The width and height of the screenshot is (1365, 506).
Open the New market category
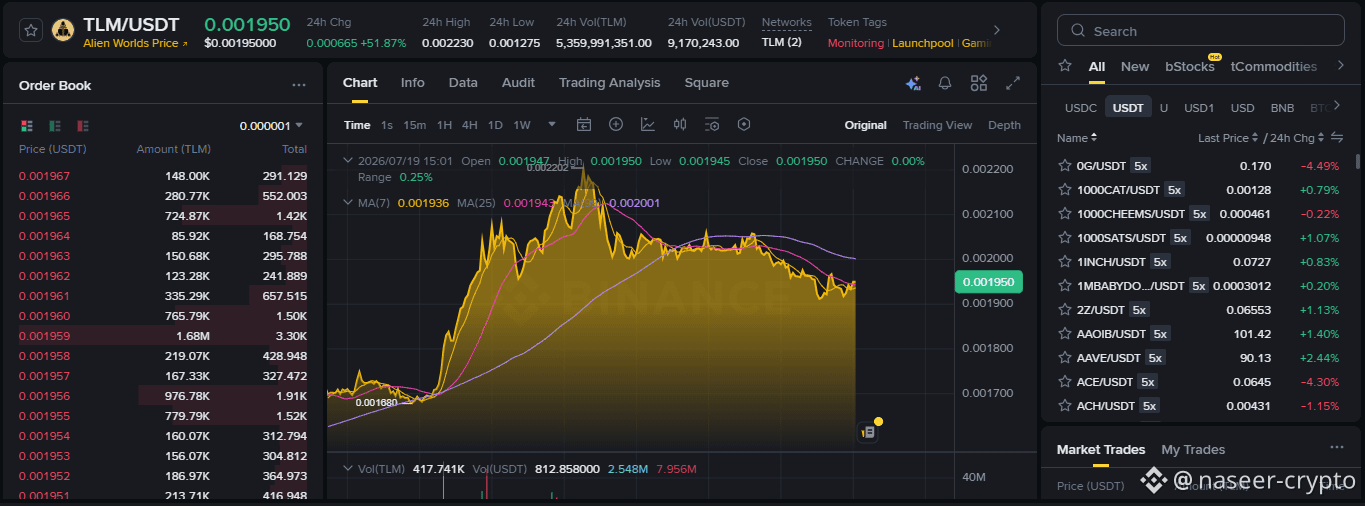(x=1135, y=66)
